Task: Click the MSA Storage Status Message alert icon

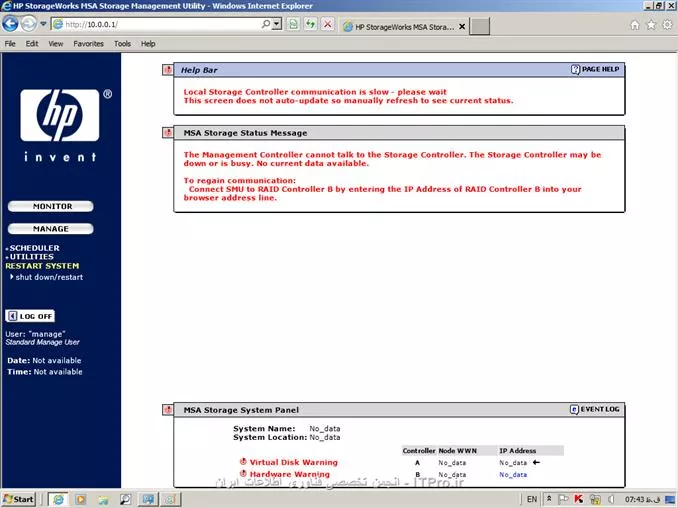Action: 168,133
